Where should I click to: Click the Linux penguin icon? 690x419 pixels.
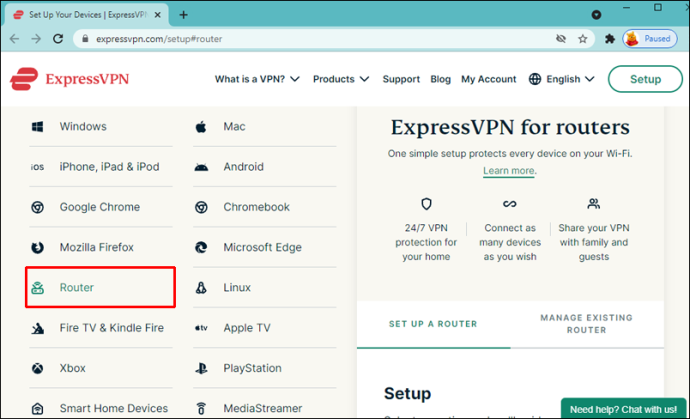click(201, 288)
